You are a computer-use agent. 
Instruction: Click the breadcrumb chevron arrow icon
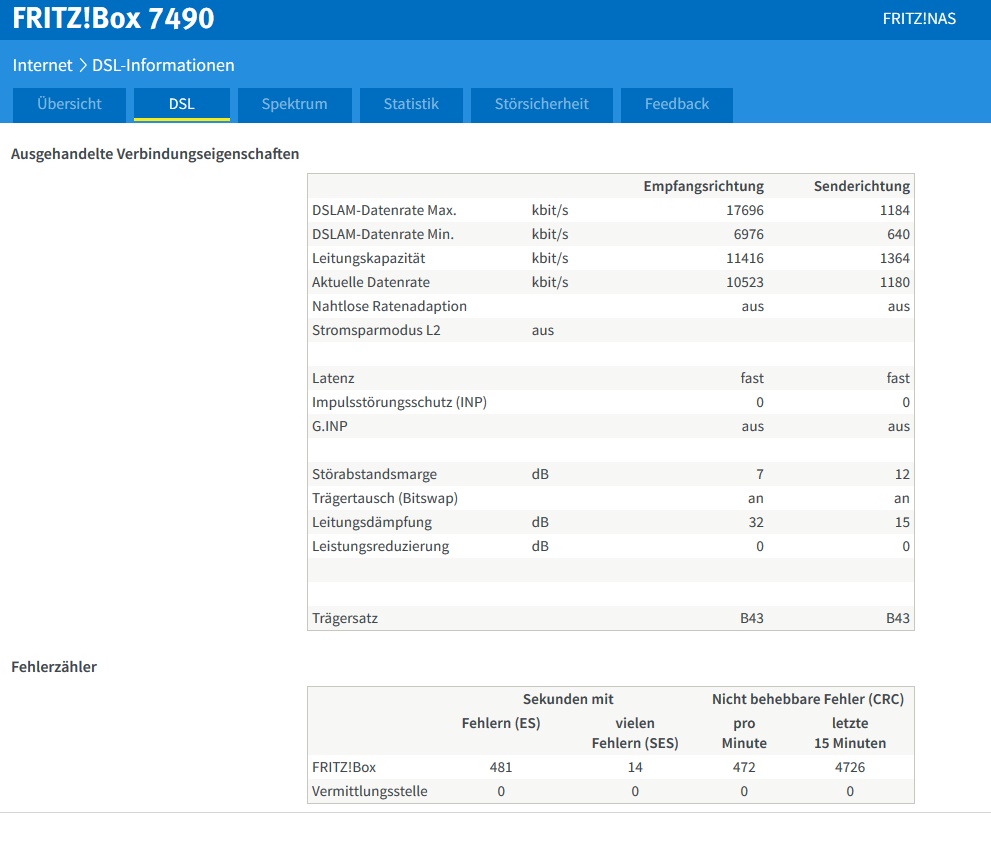83,65
